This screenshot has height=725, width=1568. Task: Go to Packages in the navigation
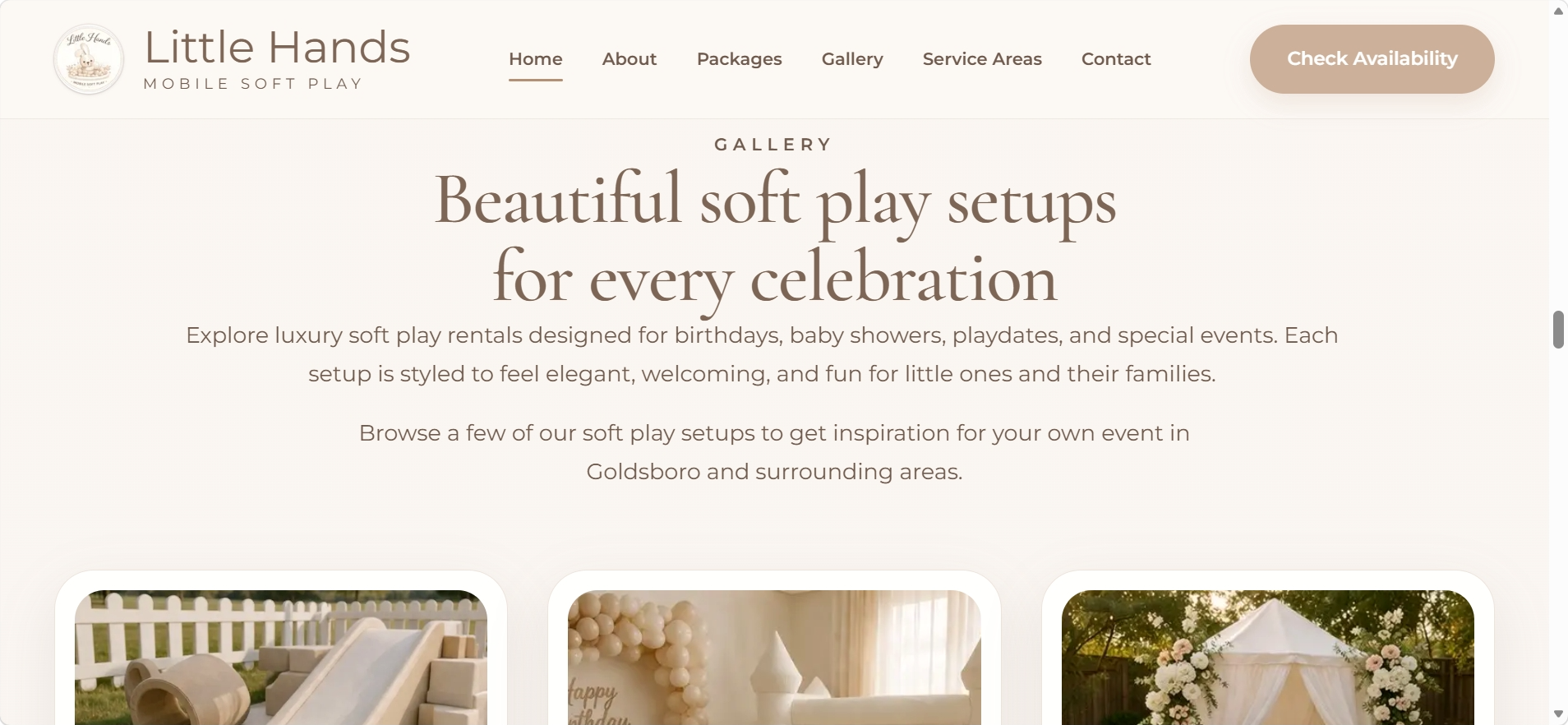coord(739,59)
